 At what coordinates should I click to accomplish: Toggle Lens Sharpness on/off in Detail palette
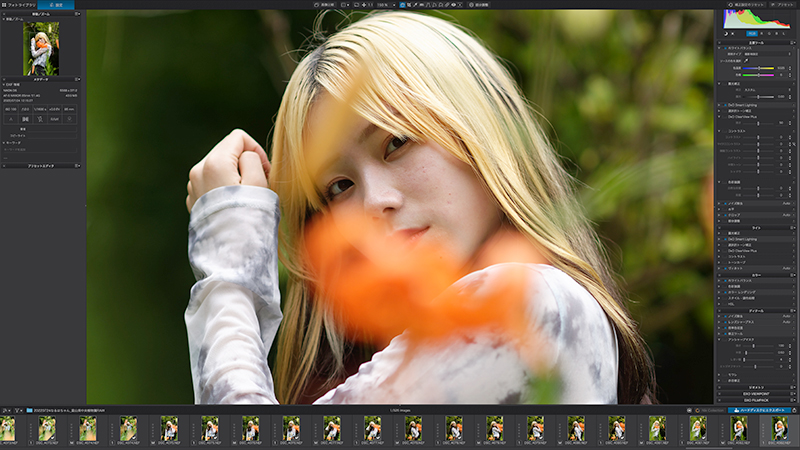pyautogui.click(x=726, y=322)
